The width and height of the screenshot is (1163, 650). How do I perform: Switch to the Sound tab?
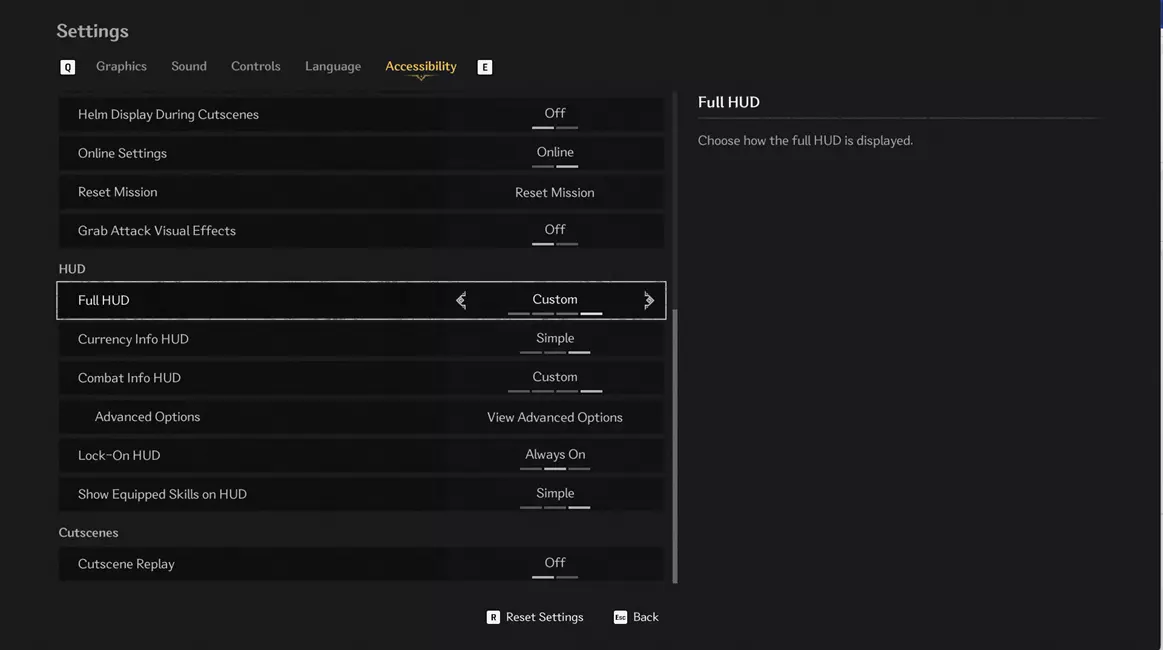tap(188, 66)
